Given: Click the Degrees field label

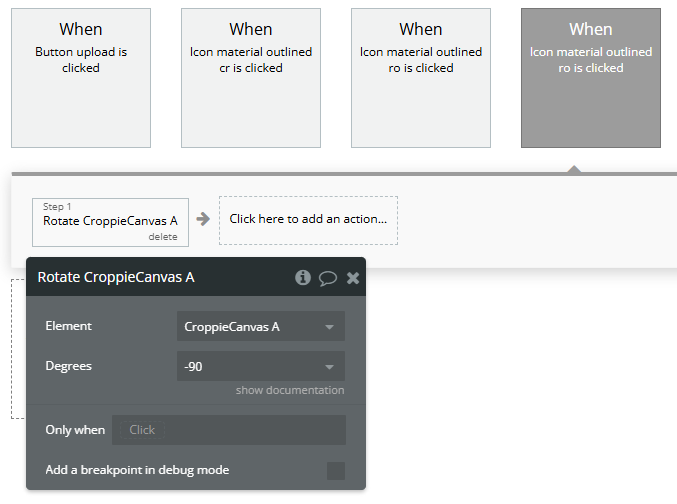Looking at the screenshot, I should click(69, 366).
